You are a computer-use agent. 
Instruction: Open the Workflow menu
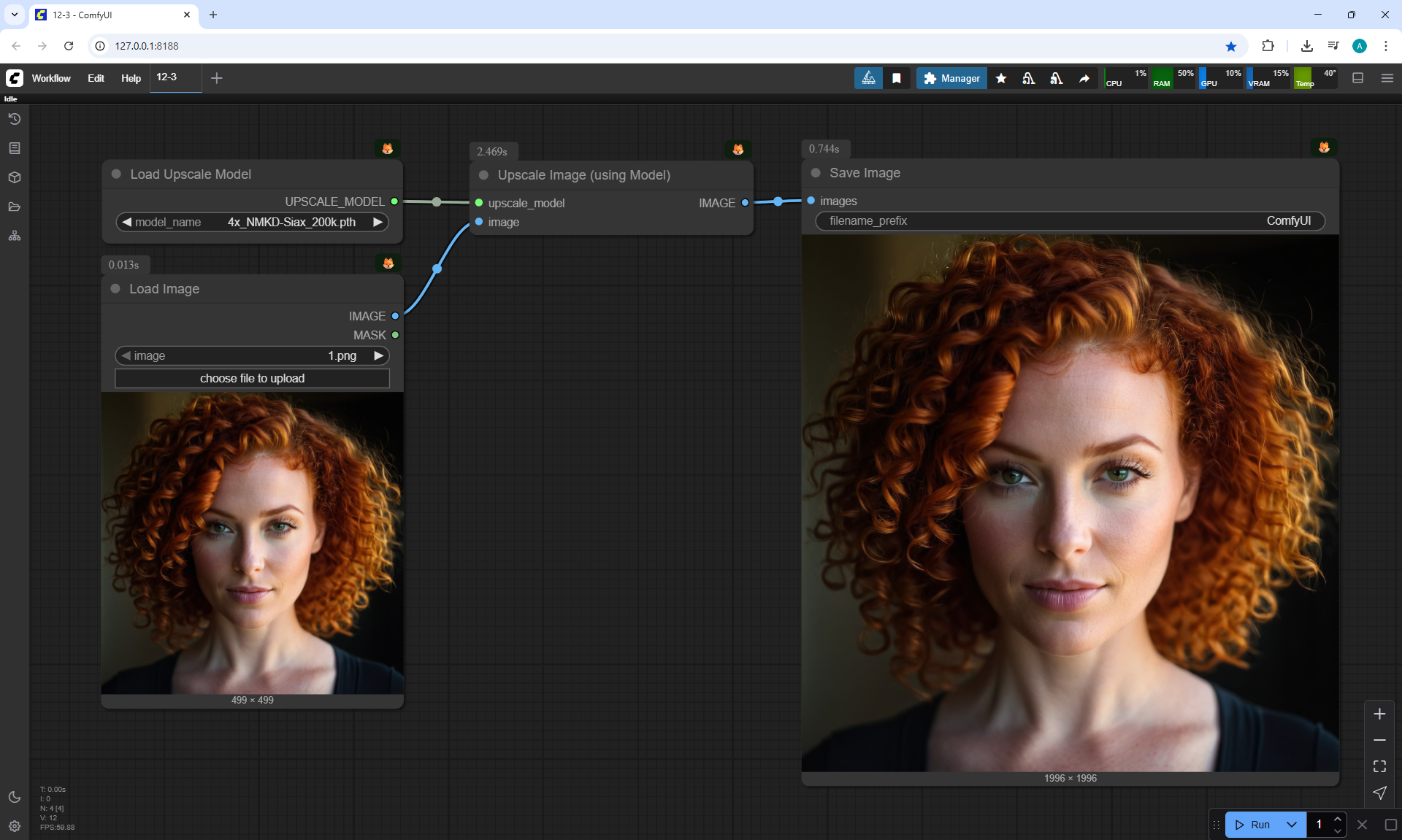pyautogui.click(x=51, y=78)
